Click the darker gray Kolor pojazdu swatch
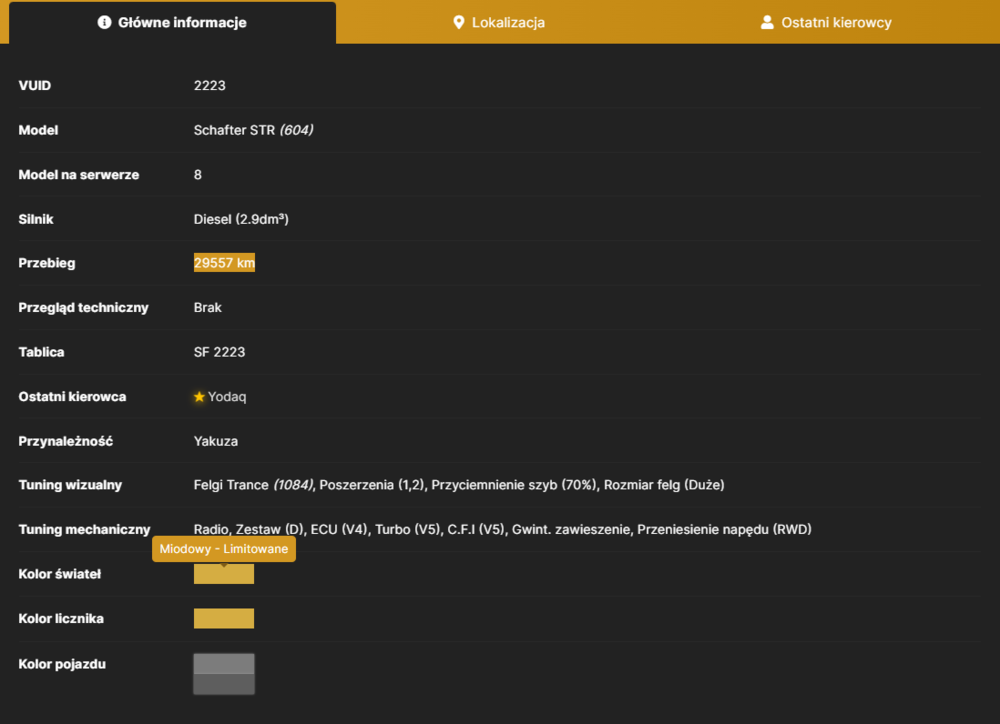This screenshot has width=1000, height=724. 224,684
